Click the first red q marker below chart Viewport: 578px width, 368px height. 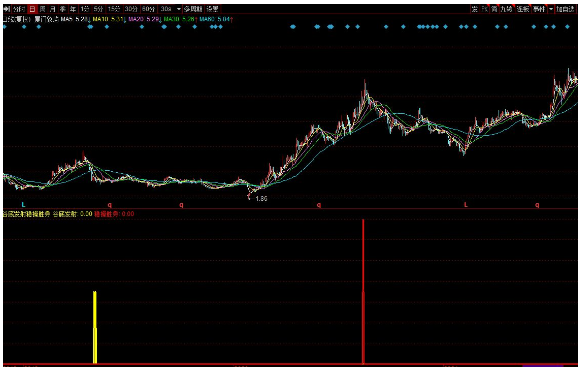[109, 205]
